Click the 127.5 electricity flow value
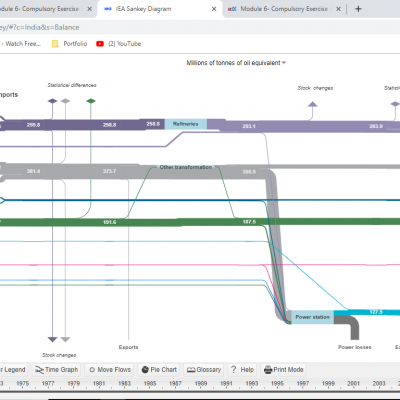 click(376, 312)
